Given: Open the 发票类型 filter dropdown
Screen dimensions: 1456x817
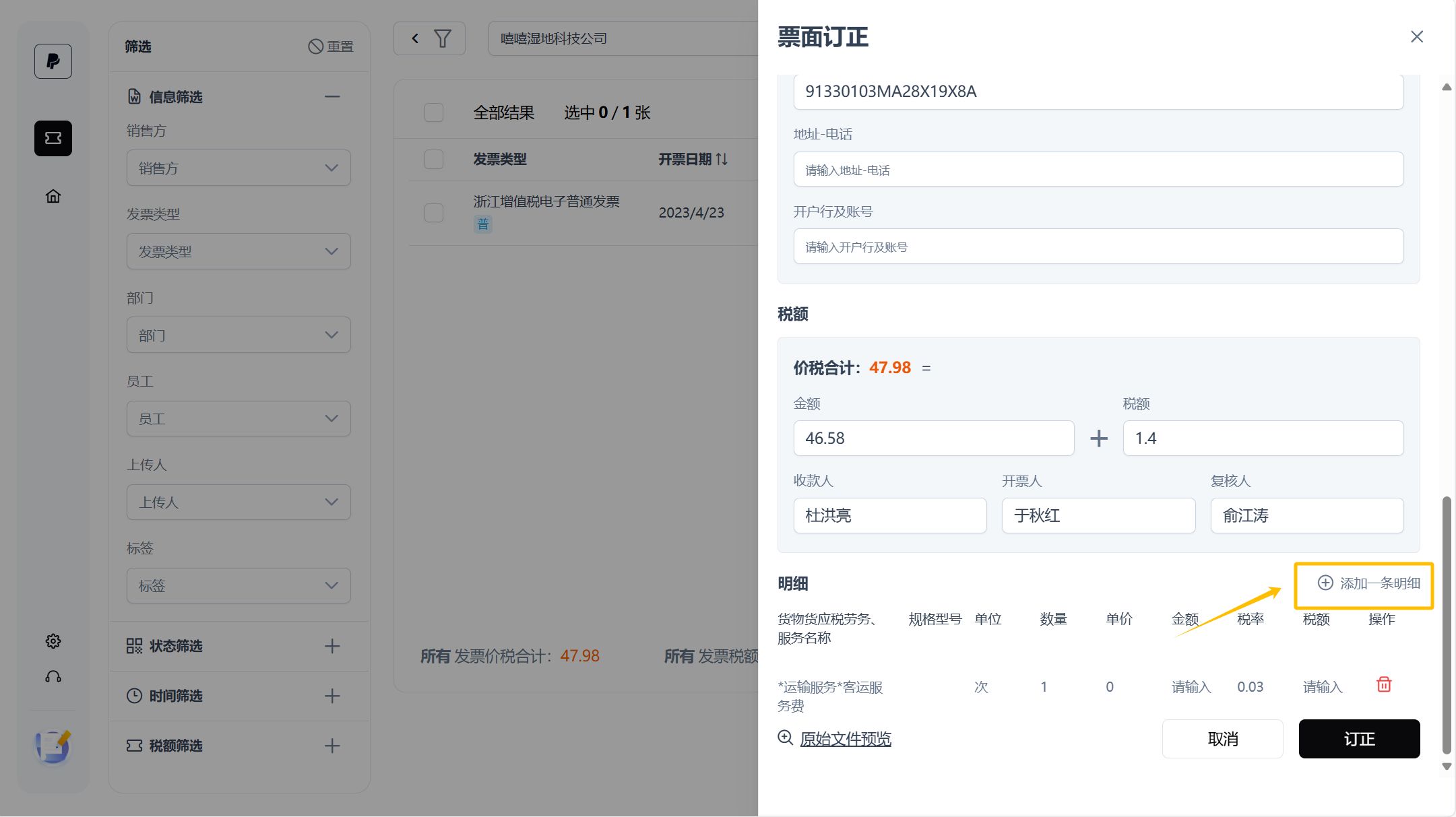Looking at the screenshot, I should click(239, 251).
